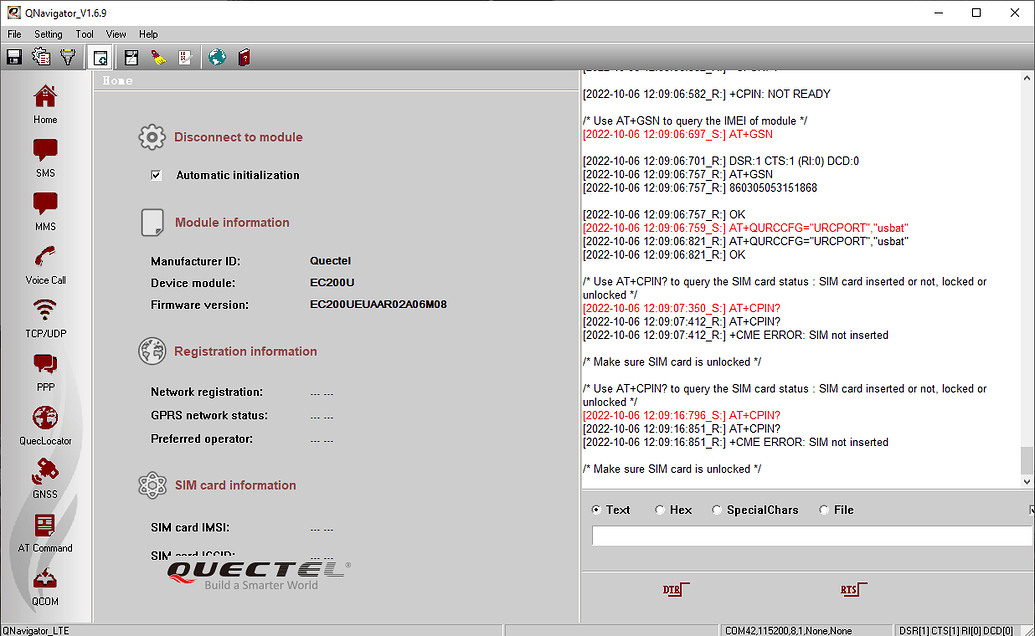The height and width of the screenshot is (636, 1035).
Task: Open the Setting menu
Action: pyautogui.click(x=48, y=33)
